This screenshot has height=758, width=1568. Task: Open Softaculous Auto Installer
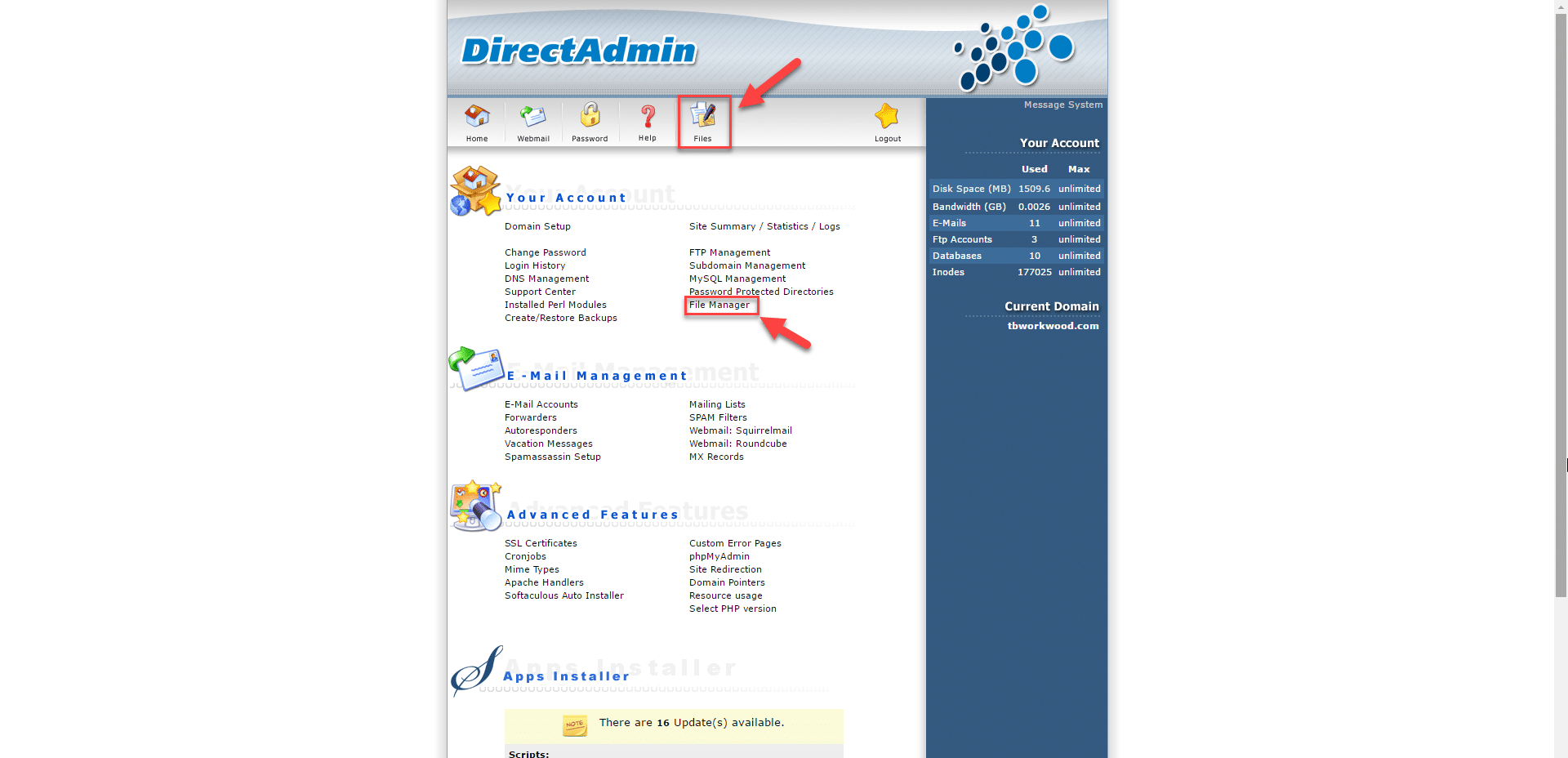click(x=564, y=595)
